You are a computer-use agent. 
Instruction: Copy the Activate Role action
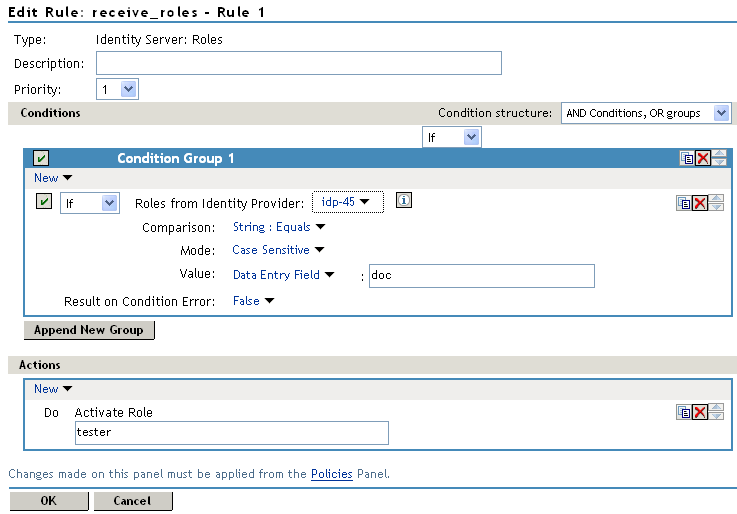click(x=684, y=412)
